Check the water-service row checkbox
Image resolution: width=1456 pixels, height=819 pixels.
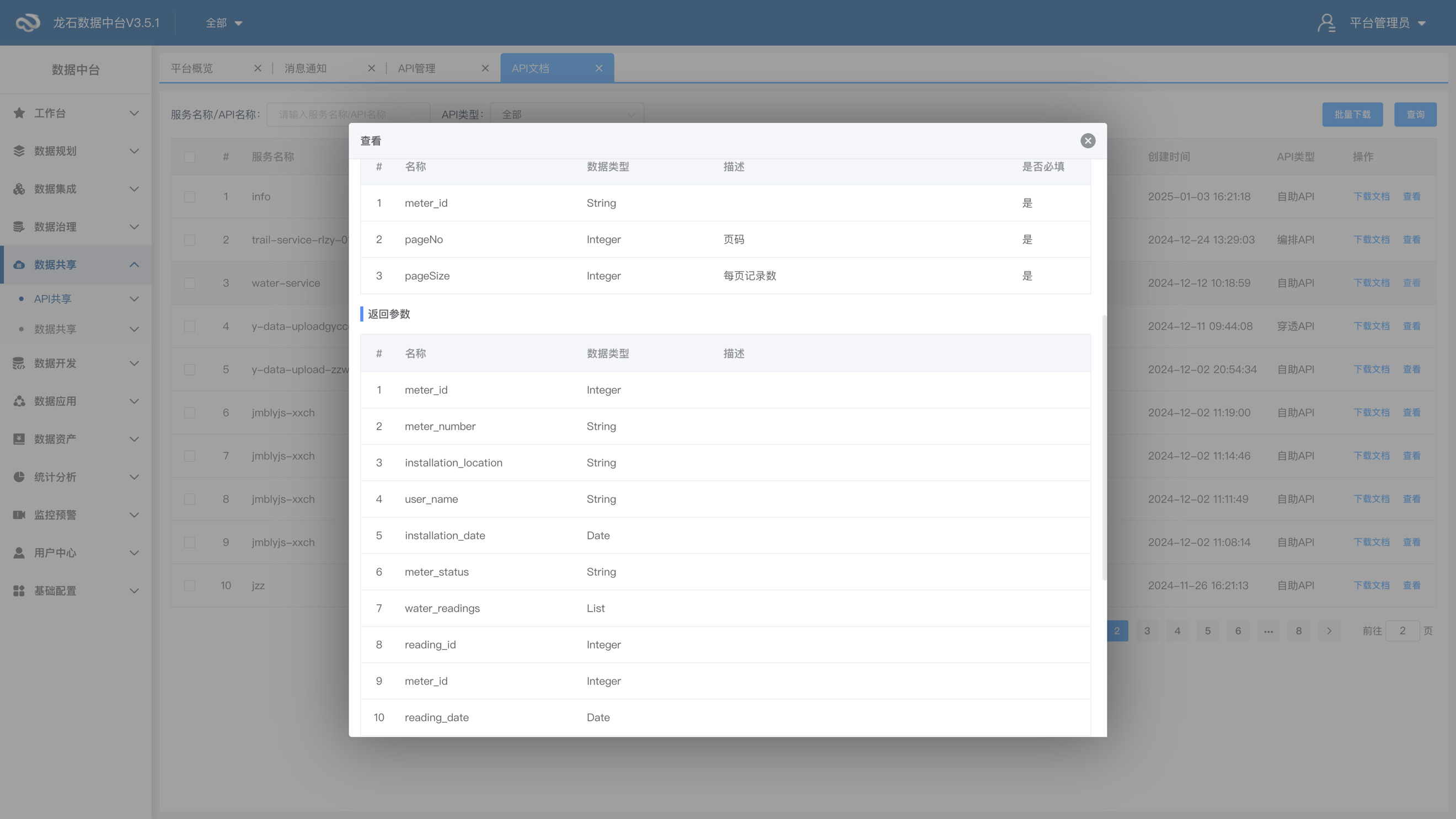pyautogui.click(x=189, y=283)
